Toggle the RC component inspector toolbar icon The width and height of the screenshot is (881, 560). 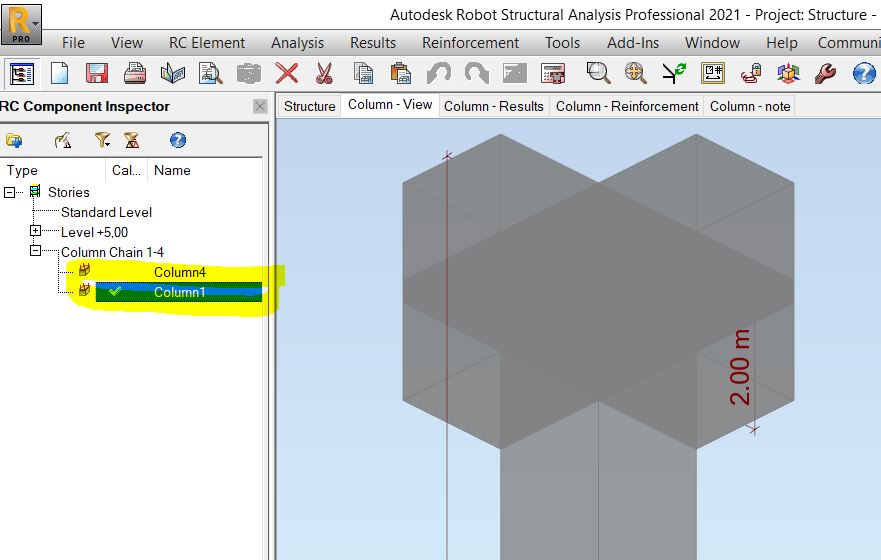[x=22, y=74]
